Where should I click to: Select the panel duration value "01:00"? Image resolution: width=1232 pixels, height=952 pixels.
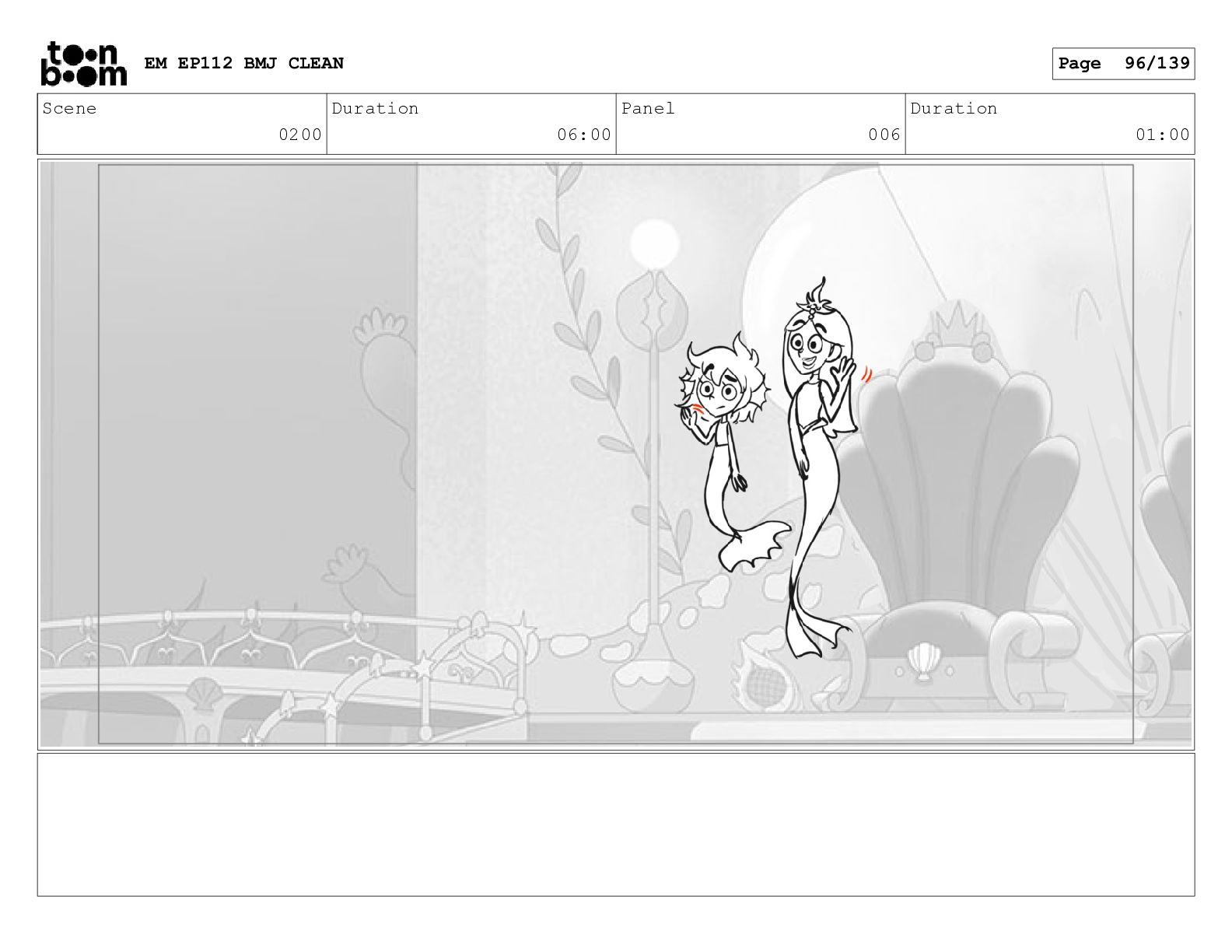[1163, 135]
